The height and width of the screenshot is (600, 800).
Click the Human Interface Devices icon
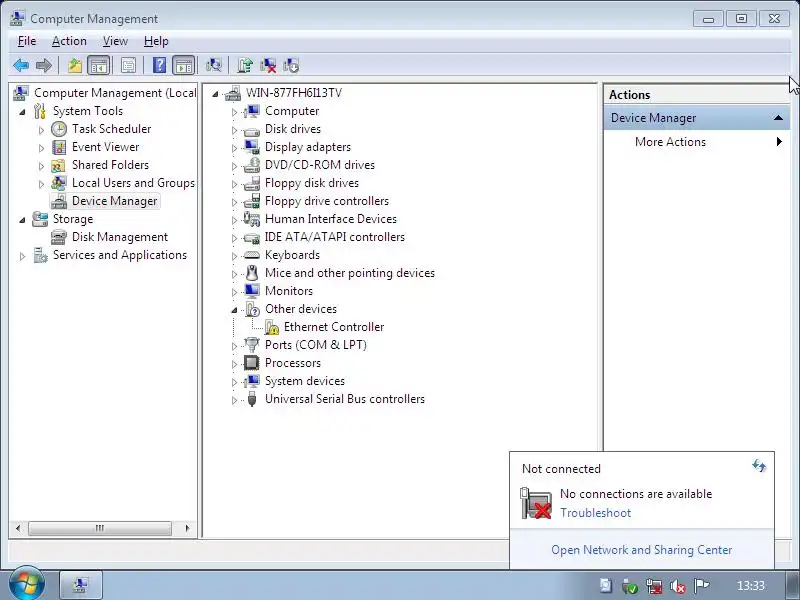click(252, 219)
